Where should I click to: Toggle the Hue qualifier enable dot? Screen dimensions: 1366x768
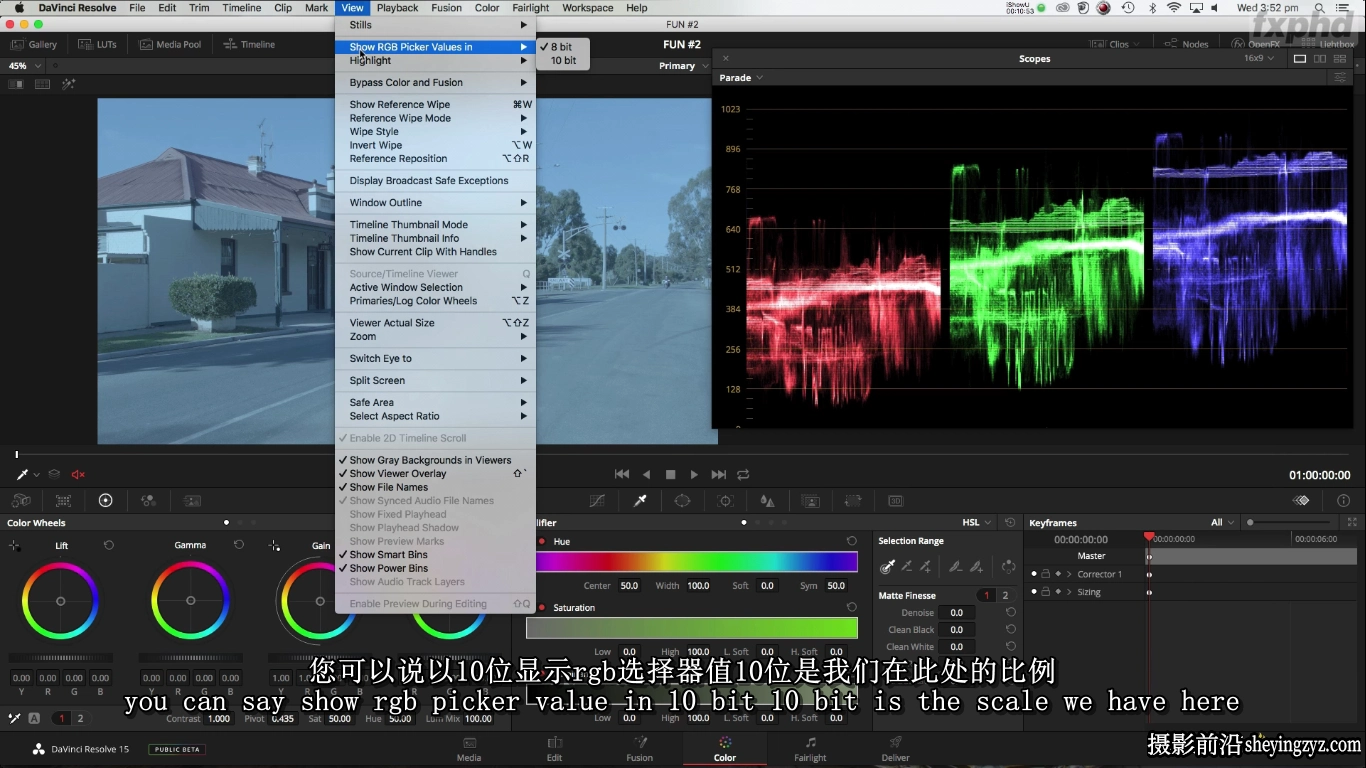click(x=541, y=541)
